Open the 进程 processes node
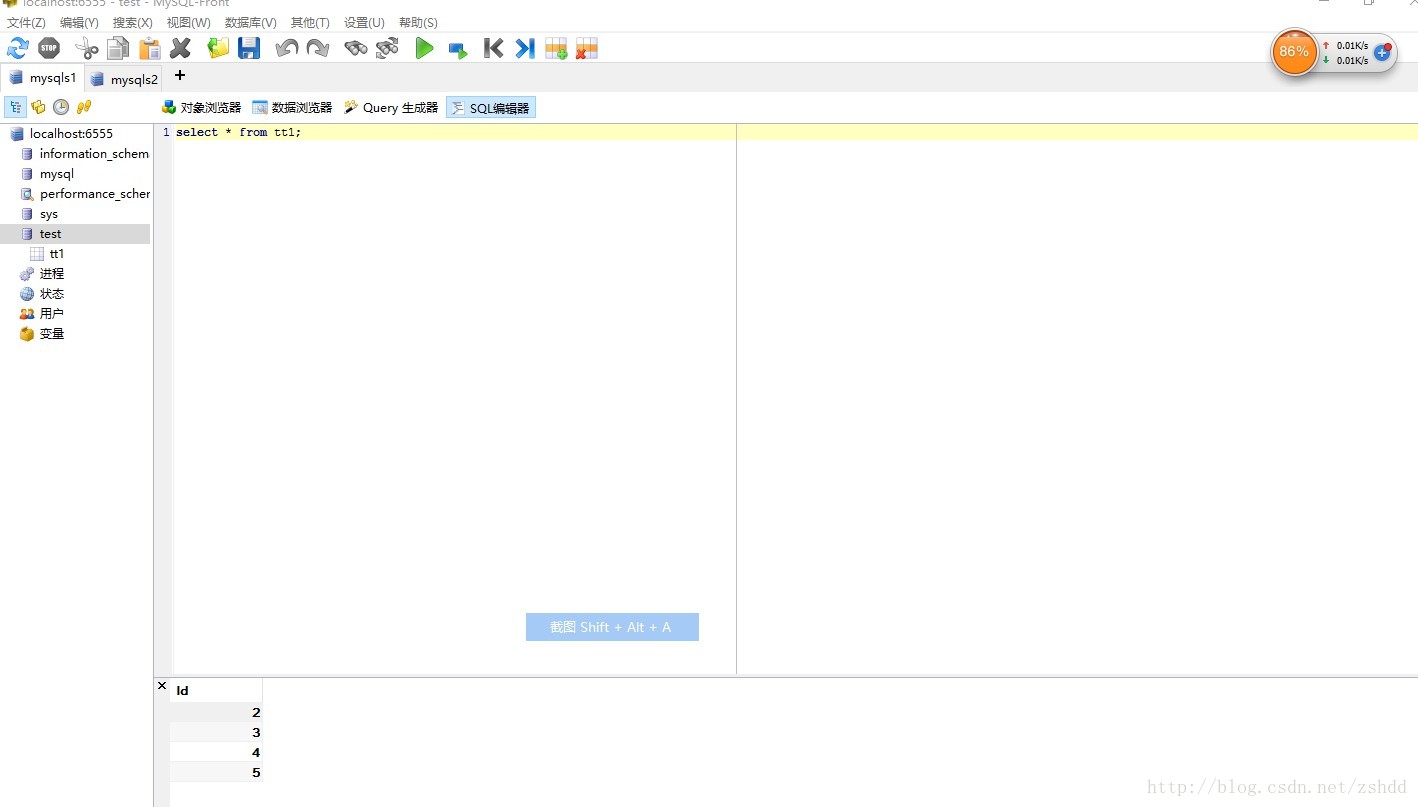 [x=51, y=273]
